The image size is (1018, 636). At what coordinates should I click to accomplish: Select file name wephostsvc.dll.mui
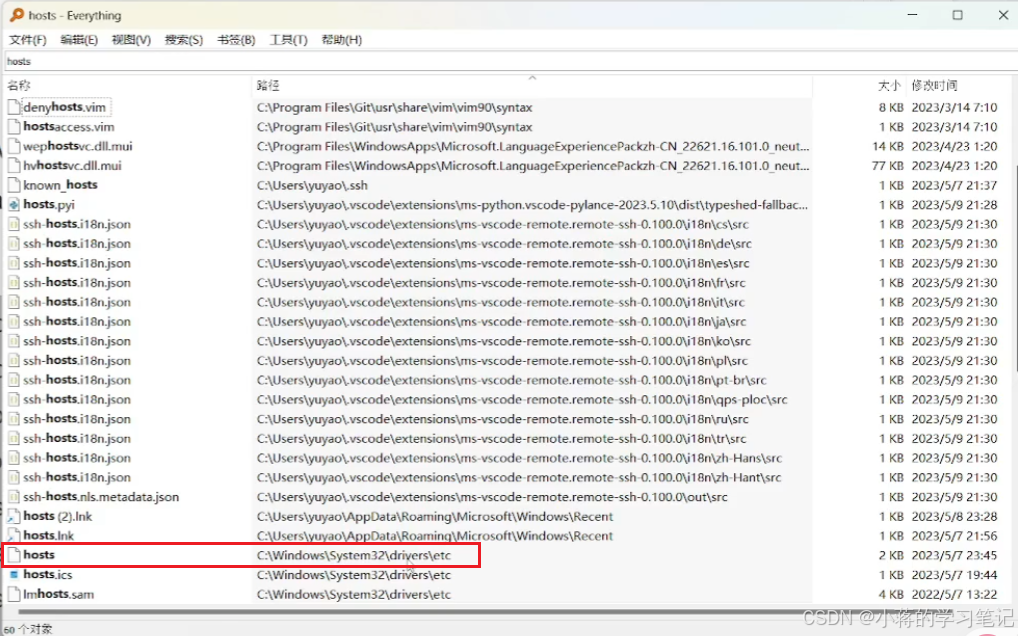[x=78, y=146]
